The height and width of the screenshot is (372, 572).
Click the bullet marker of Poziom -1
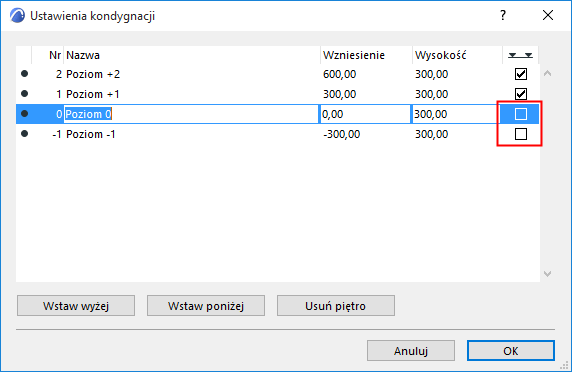(x=24, y=134)
